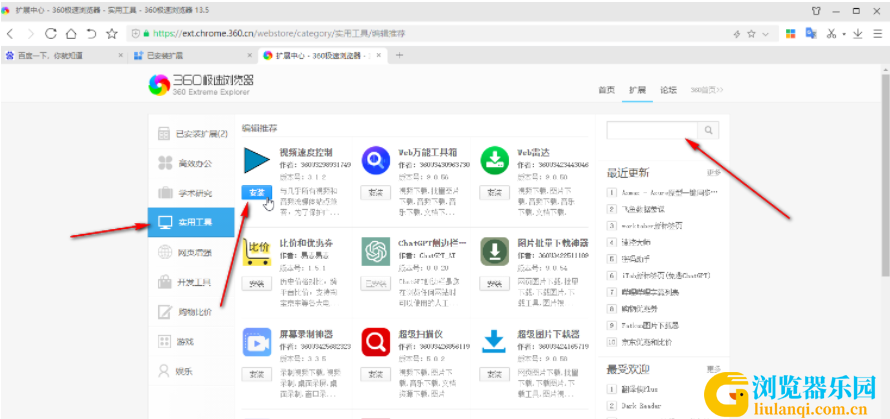Open the ChatGPT侧边栏 green logo icon

376,252
